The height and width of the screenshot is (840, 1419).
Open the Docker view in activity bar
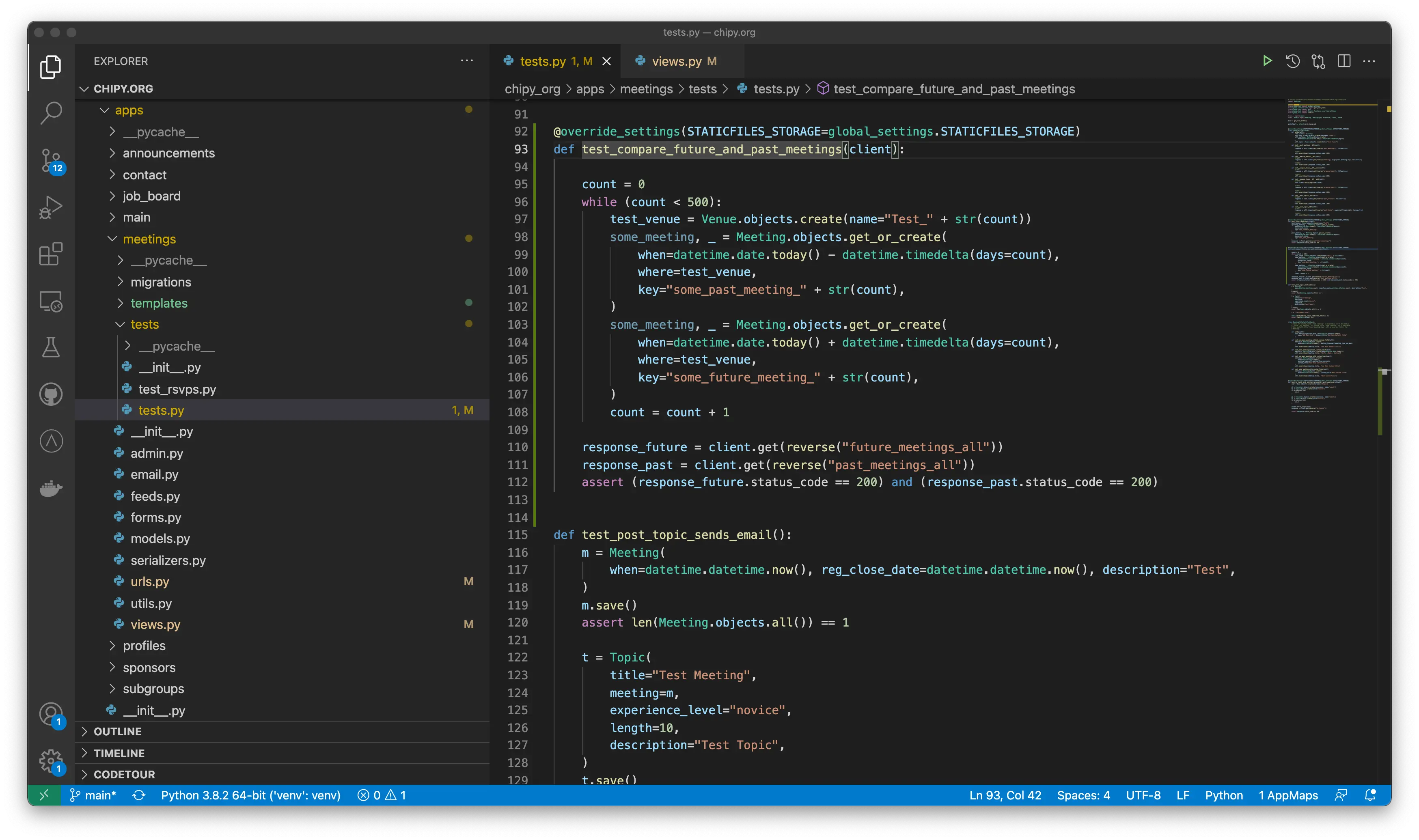pos(51,488)
